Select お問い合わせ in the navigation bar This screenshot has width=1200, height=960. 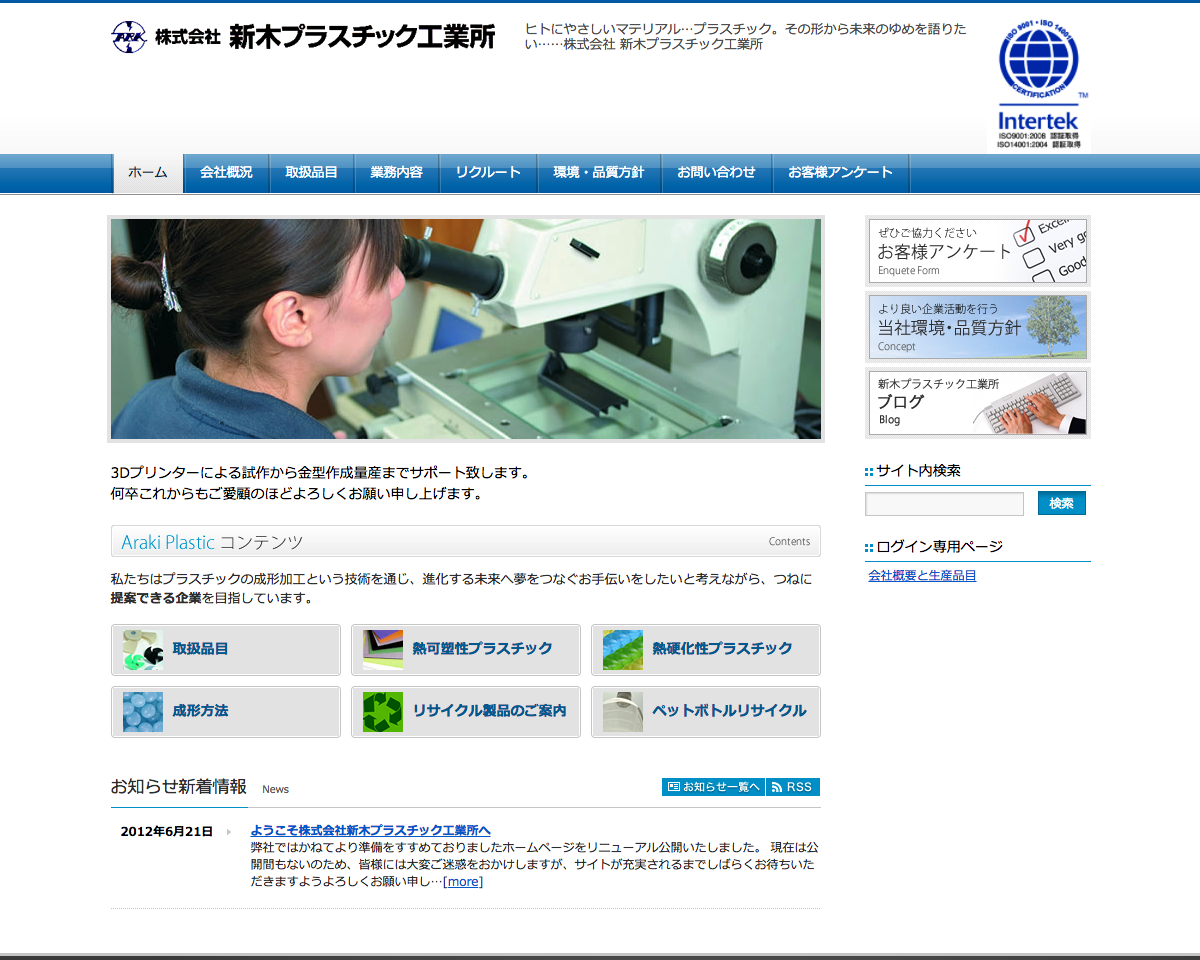pyautogui.click(x=717, y=173)
